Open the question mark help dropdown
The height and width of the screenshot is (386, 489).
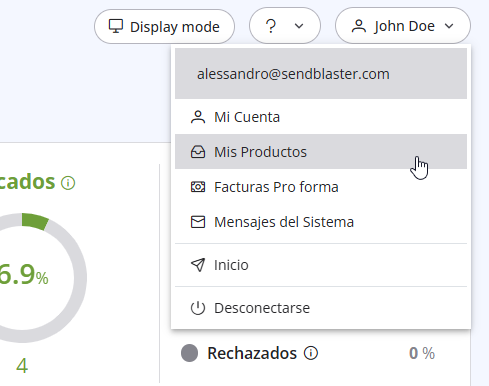coord(285,26)
